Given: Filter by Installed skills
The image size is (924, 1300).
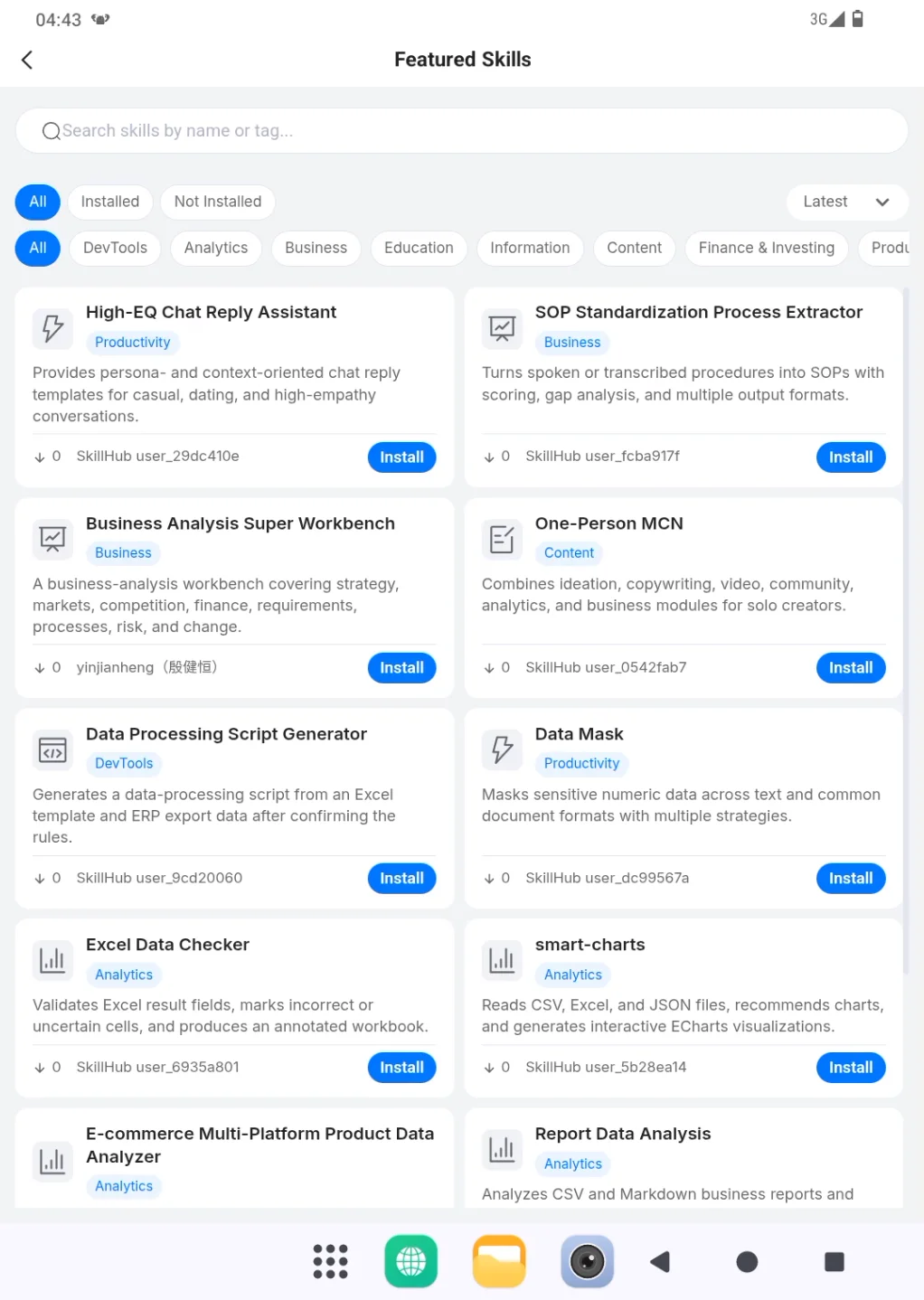Looking at the screenshot, I should (110, 202).
